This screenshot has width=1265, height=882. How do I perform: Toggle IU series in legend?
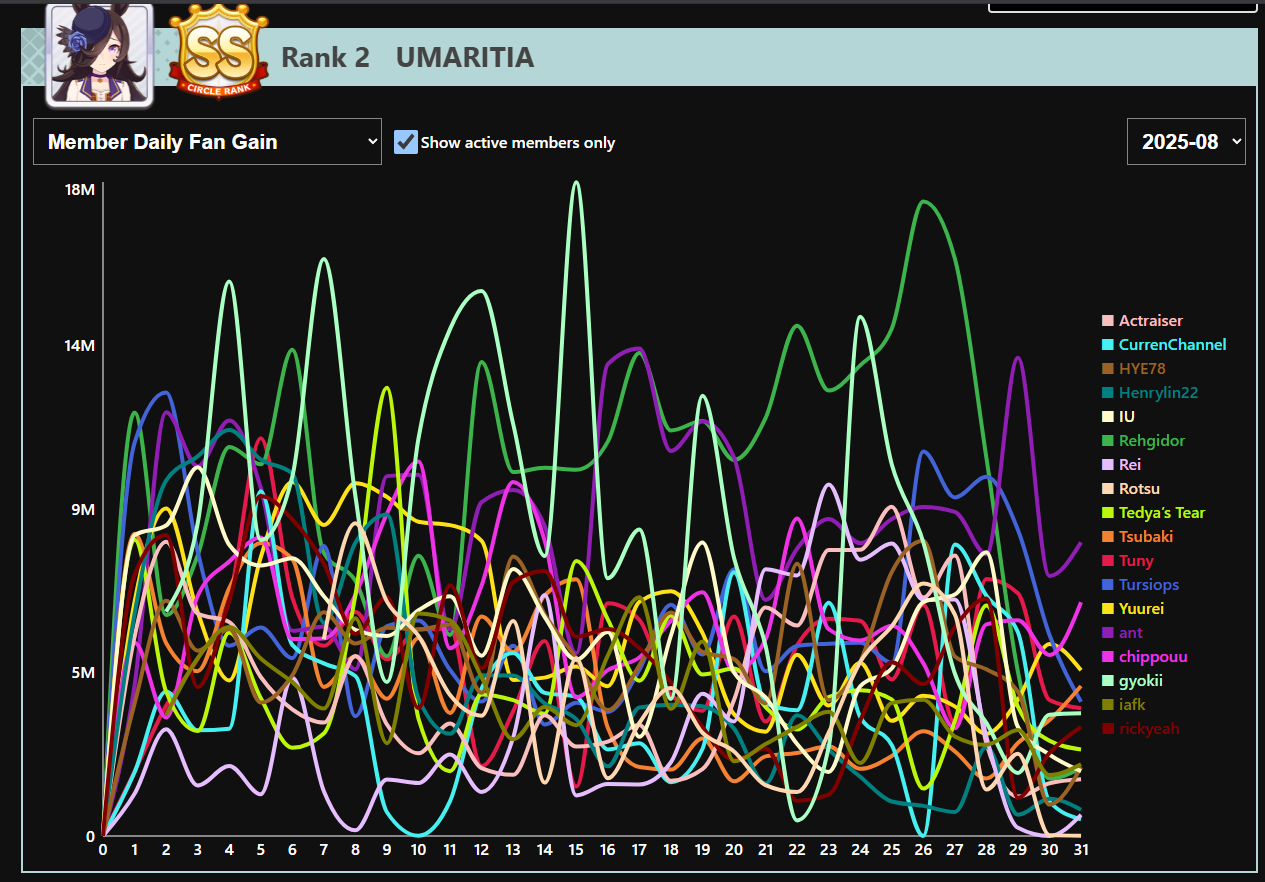point(1118,417)
